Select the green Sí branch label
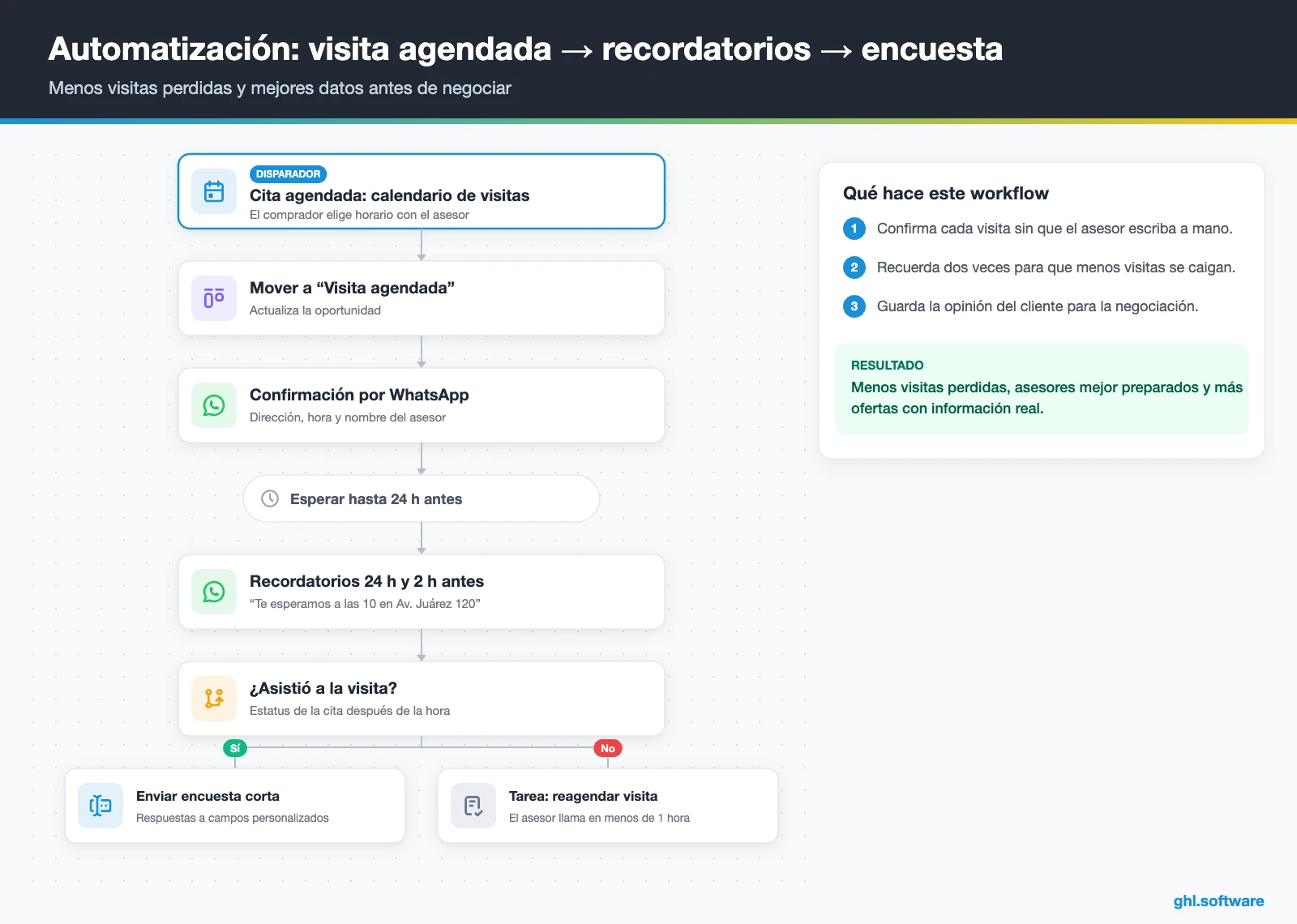 point(235,748)
